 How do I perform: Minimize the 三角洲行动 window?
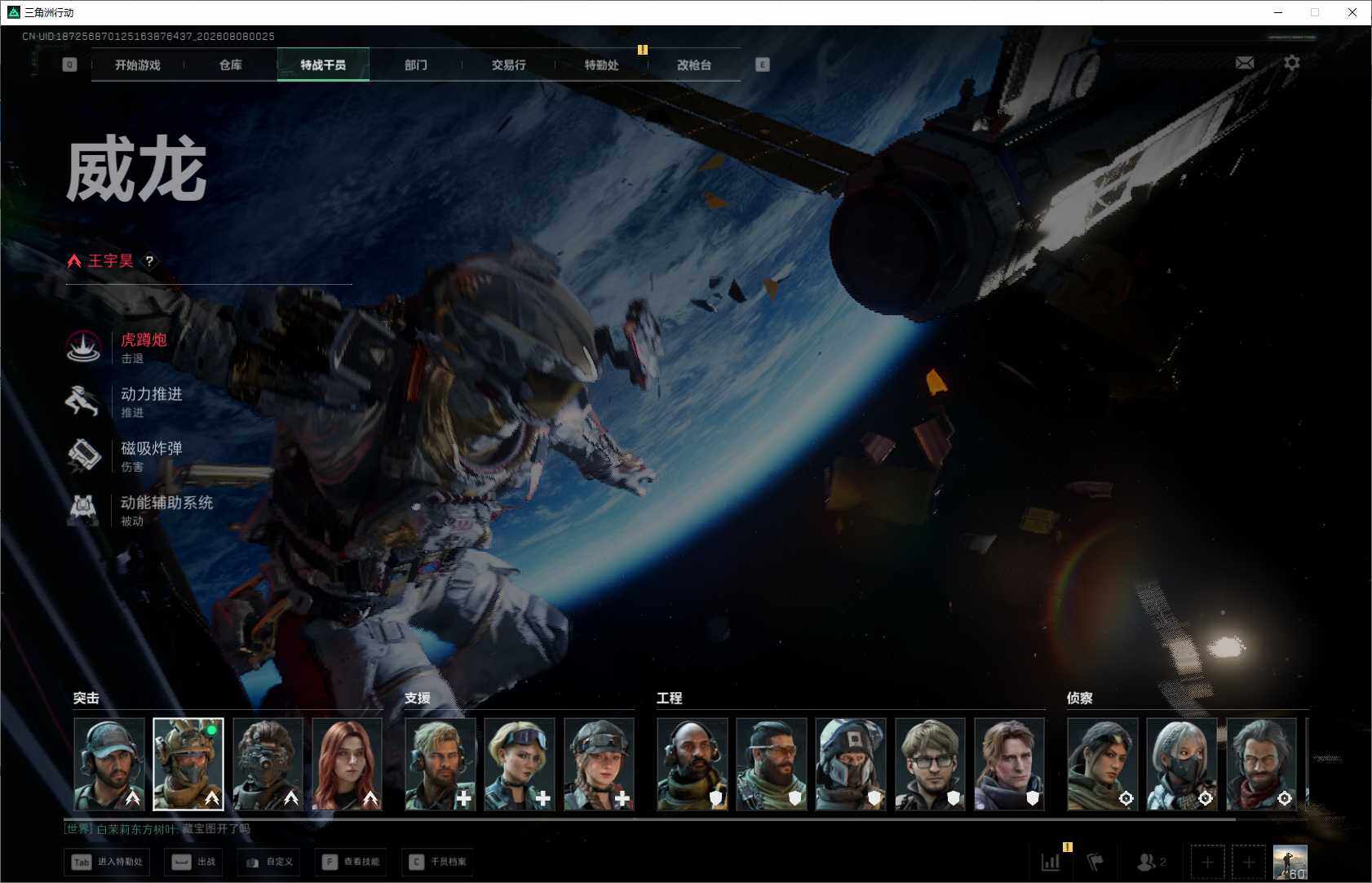[1278, 12]
